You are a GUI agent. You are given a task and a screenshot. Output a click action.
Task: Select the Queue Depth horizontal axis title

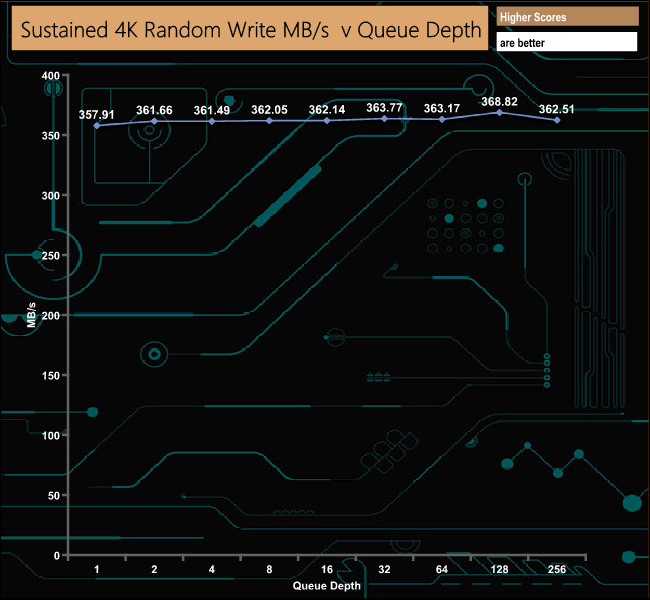coord(327,585)
